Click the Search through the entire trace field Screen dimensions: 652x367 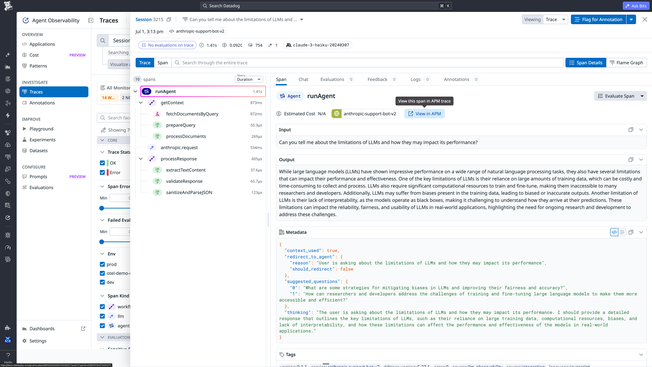point(368,63)
